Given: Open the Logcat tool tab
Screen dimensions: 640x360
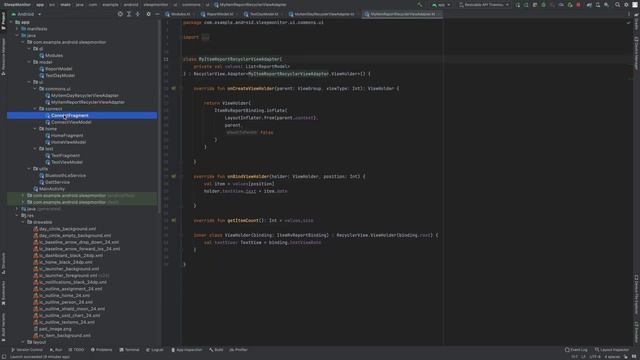Looking at the screenshot, I should tap(155, 350).
